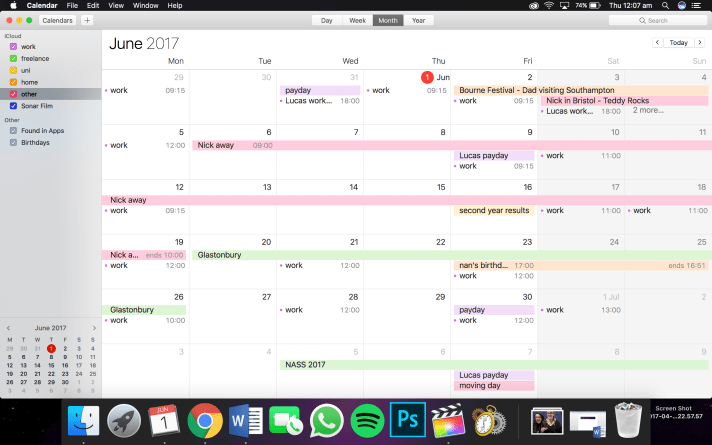This screenshot has width=712, height=445.
Task: Open WhatsApp from the dock
Action: pyautogui.click(x=327, y=419)
